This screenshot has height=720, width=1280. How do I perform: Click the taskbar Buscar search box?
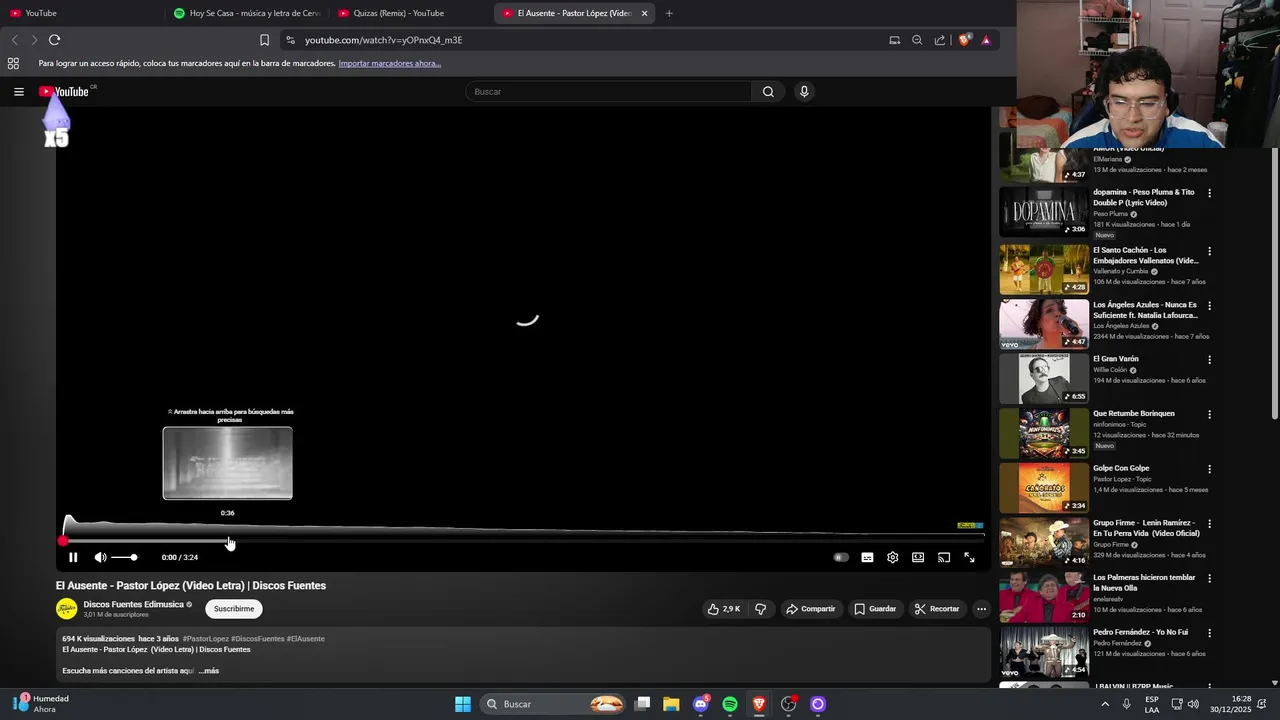(553, 704)
